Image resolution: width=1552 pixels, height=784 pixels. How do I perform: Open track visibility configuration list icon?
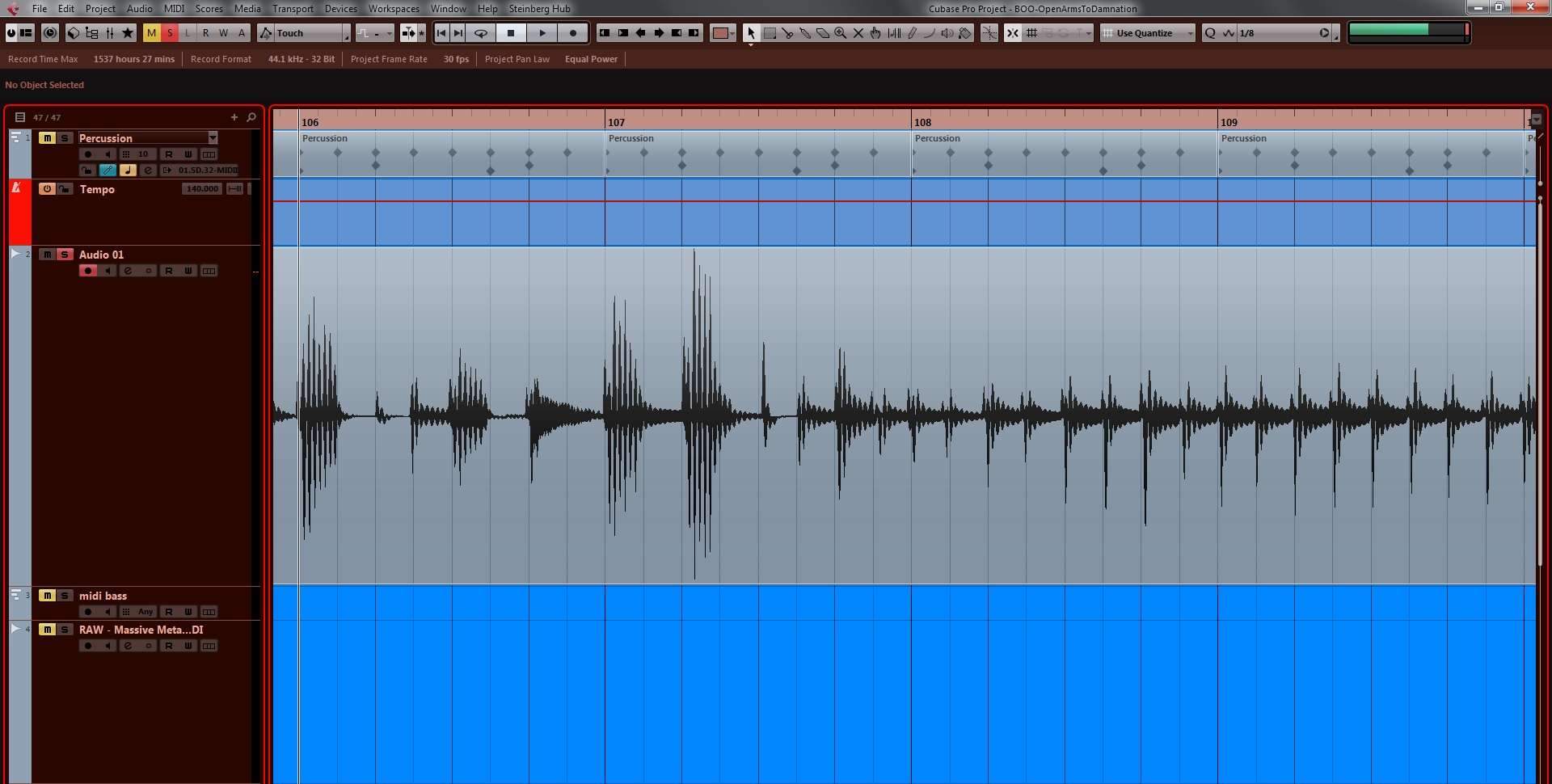(20, 117)
